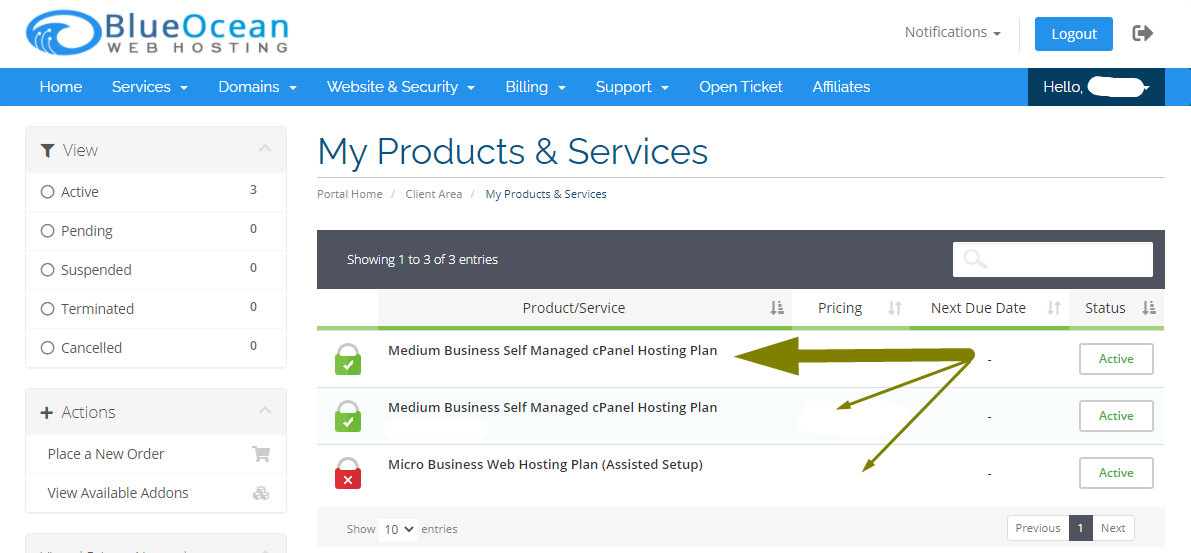Click the BlueOcean Web Hosting logo
The height and width of the screenshot is (553, 1191).
[157, 33]
